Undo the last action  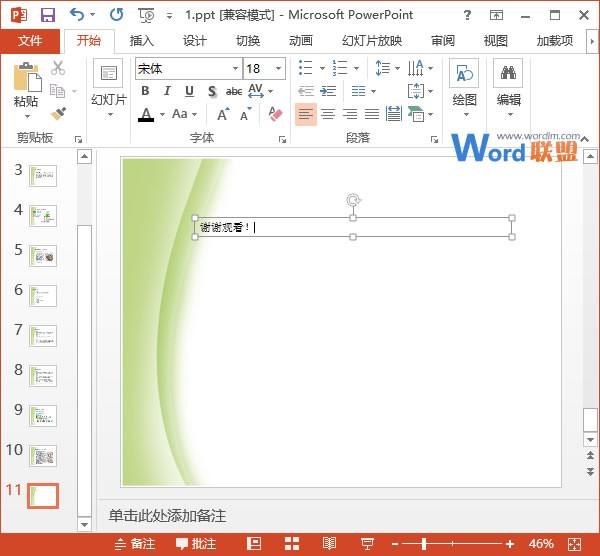77,15
